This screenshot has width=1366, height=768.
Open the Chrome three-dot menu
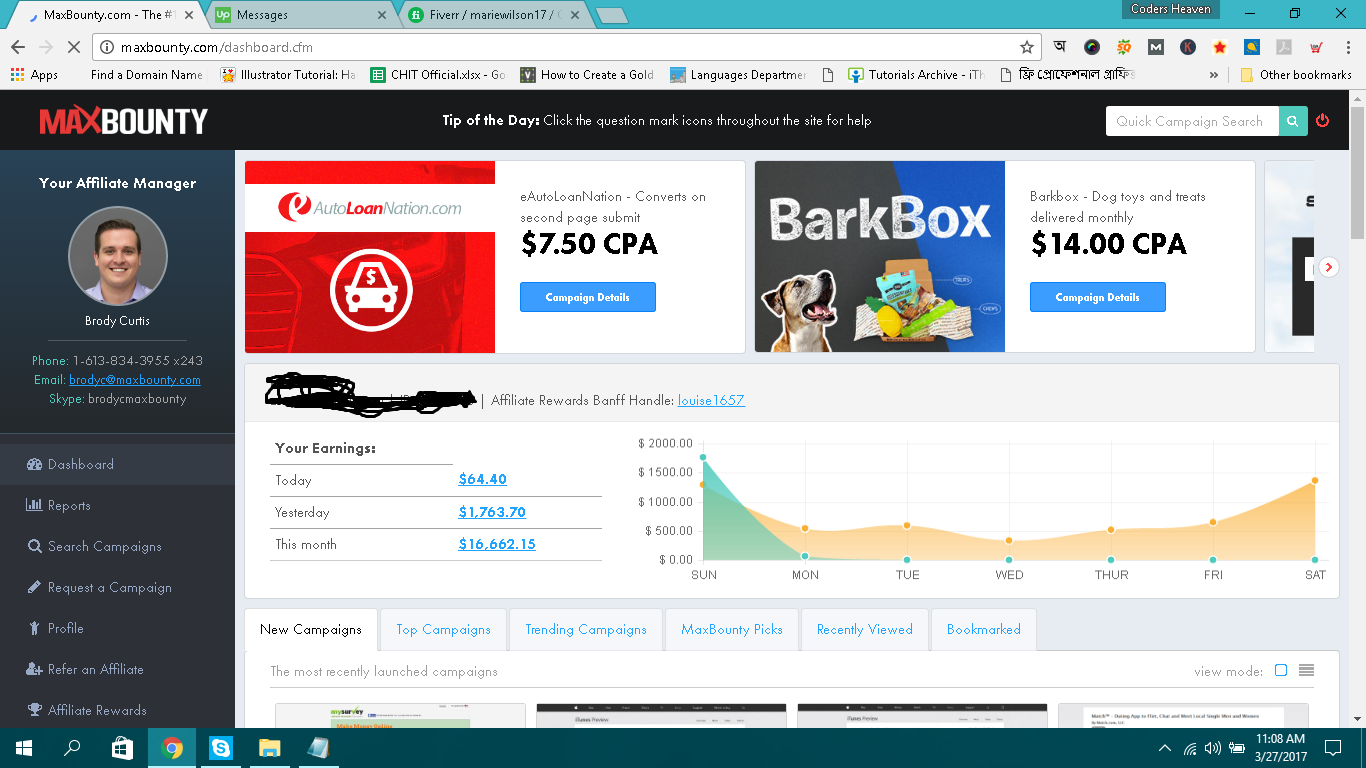point(1346,47)
